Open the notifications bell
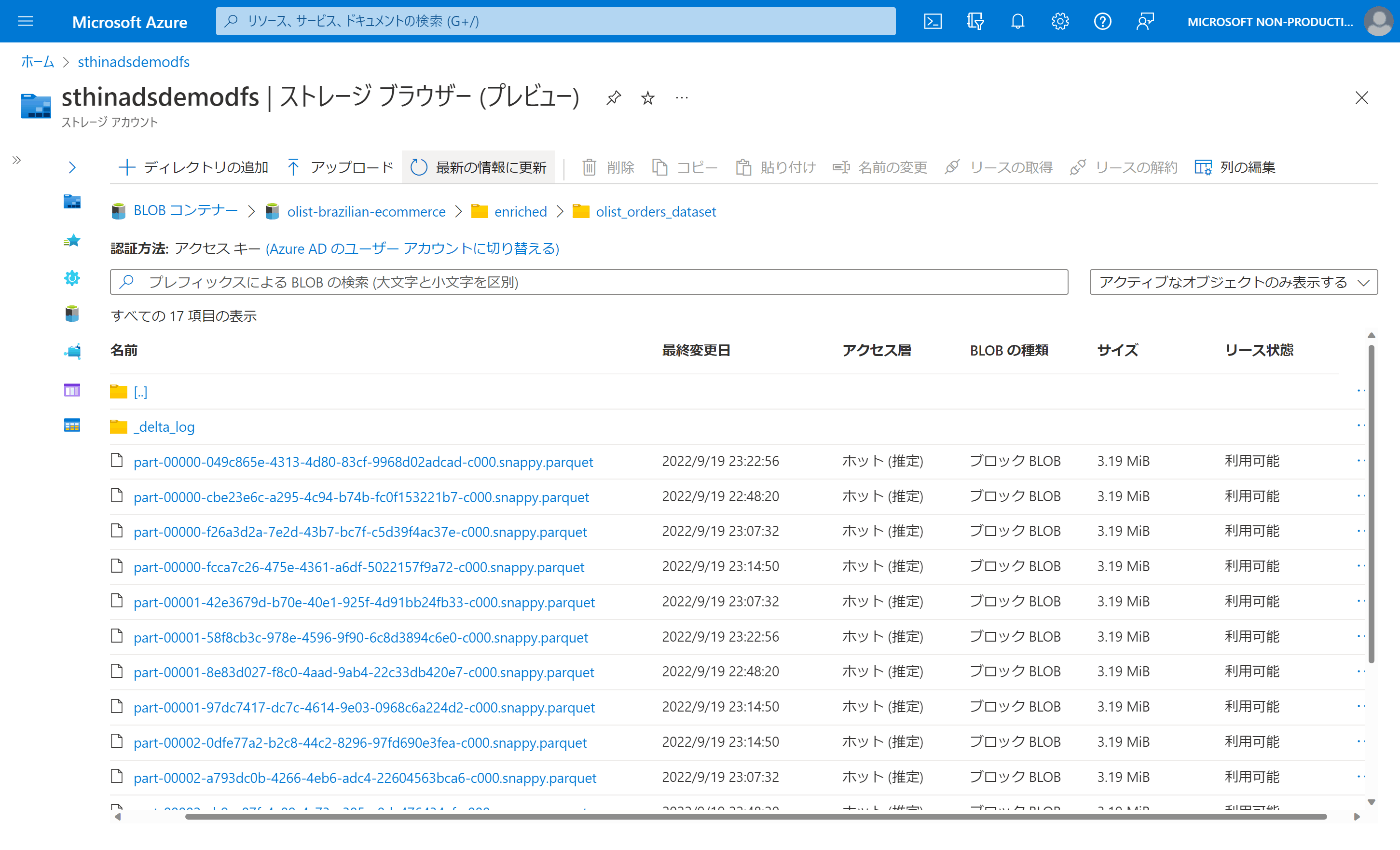 point(1018,21)
